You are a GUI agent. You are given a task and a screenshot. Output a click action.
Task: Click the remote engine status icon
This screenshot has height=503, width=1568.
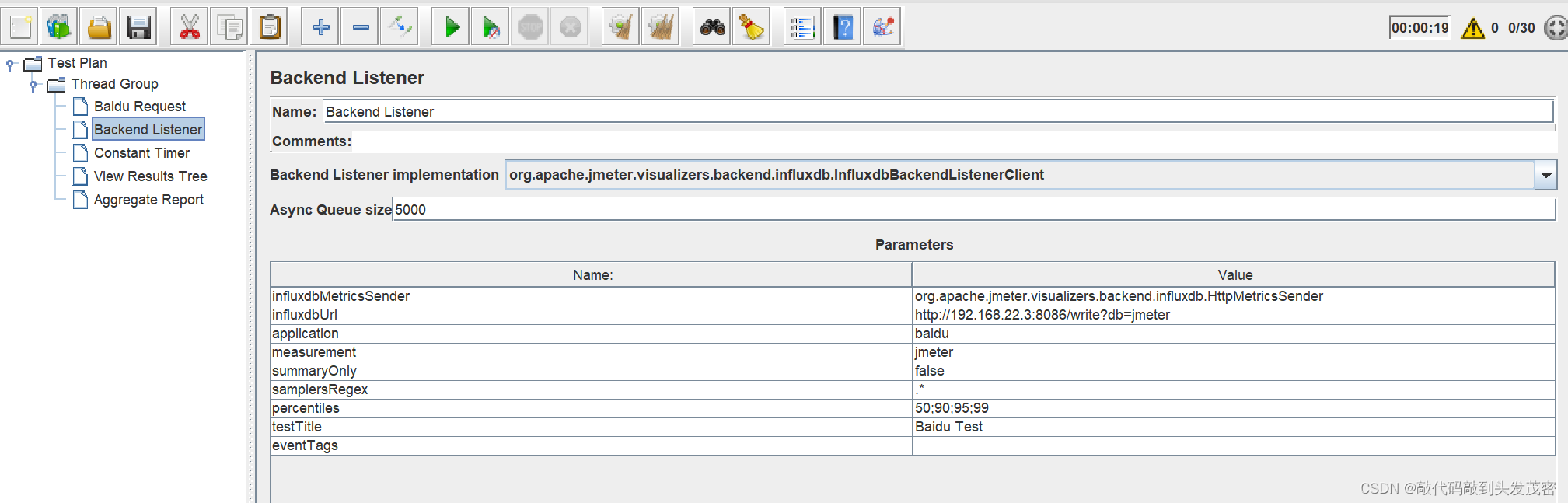pyautogui.click(x=1556, y=28)
